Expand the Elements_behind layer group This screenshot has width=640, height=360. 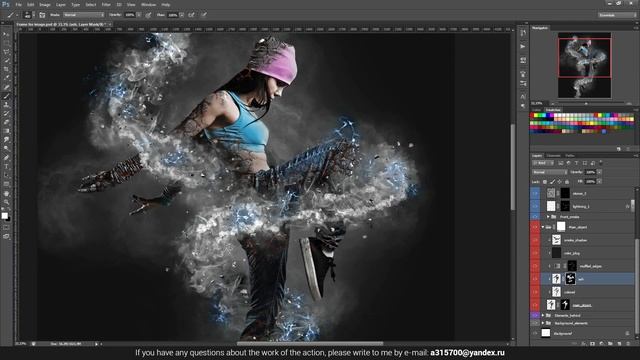(x=543, y=316)
